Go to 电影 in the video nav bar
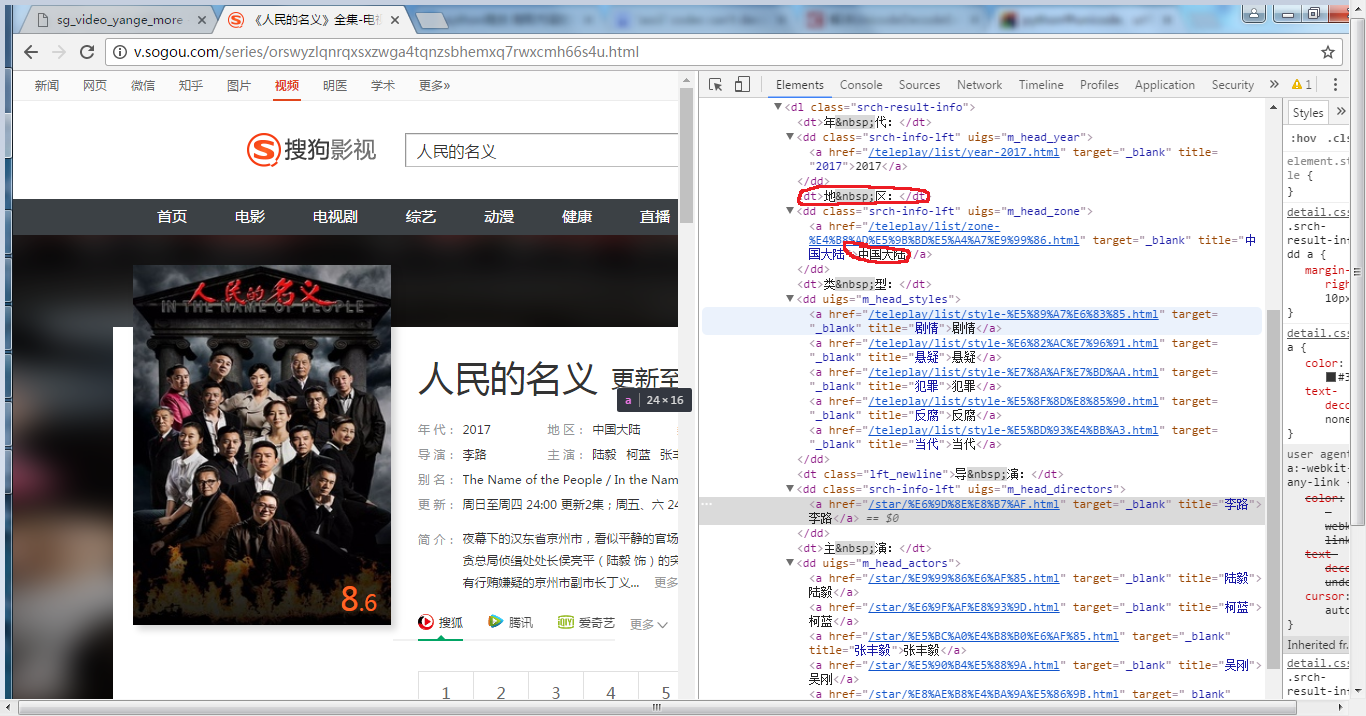This screenshot has height=716, width=1366. 250,217
